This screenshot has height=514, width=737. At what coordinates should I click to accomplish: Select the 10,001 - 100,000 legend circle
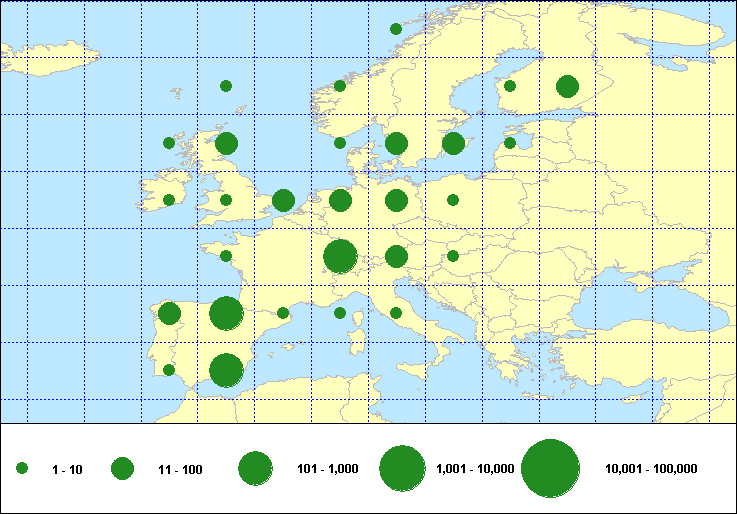[551, 468]
